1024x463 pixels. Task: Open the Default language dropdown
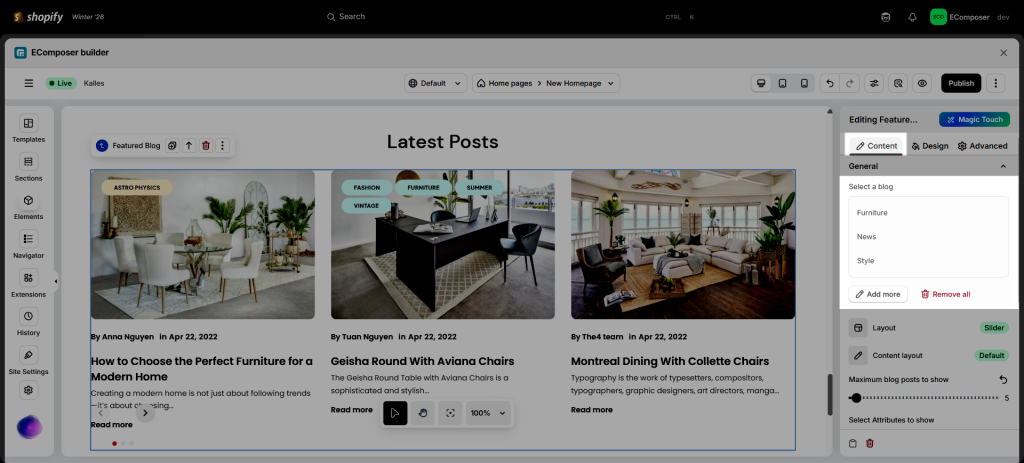436,84
